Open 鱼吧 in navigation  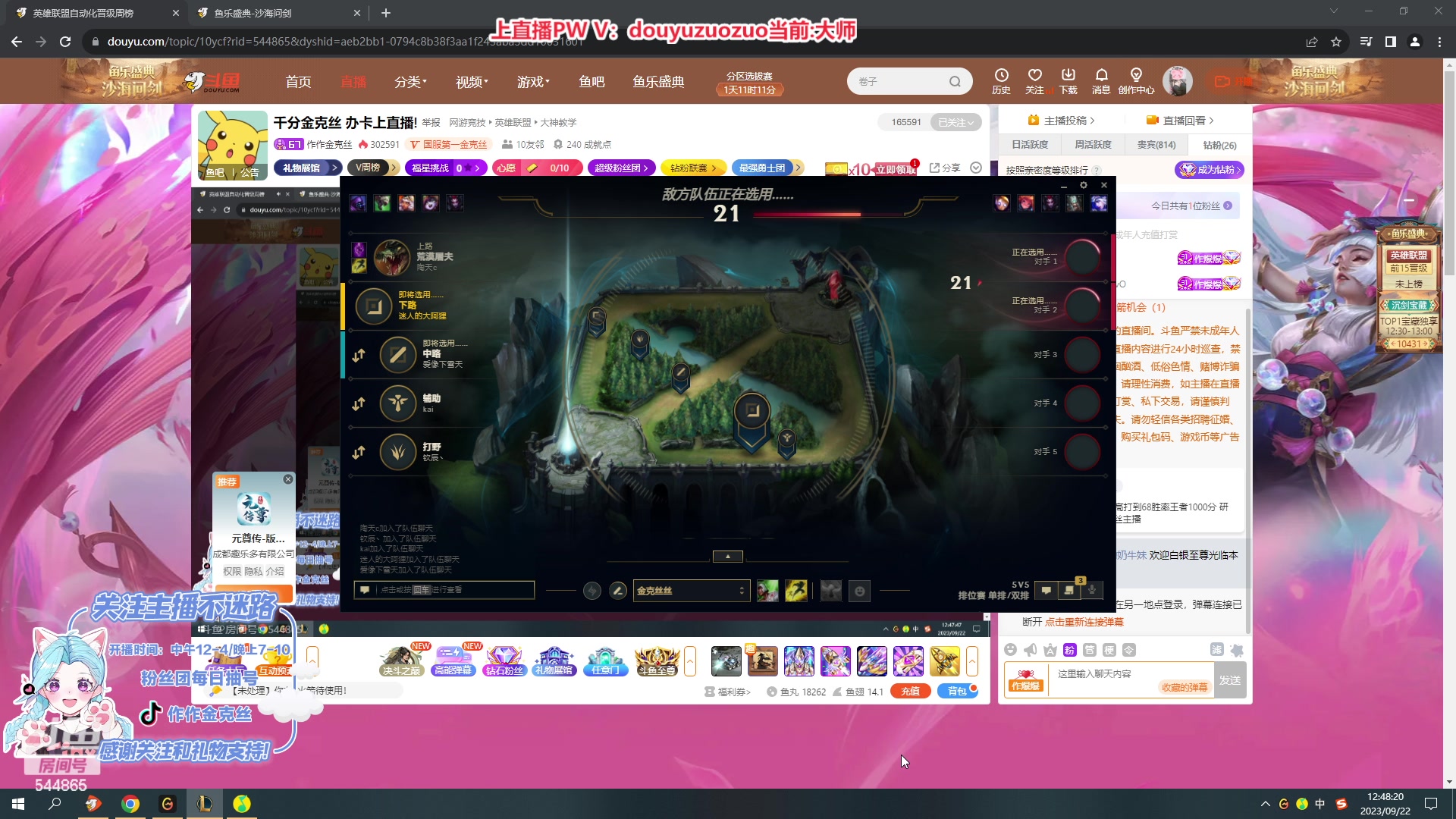coord(591,82)
